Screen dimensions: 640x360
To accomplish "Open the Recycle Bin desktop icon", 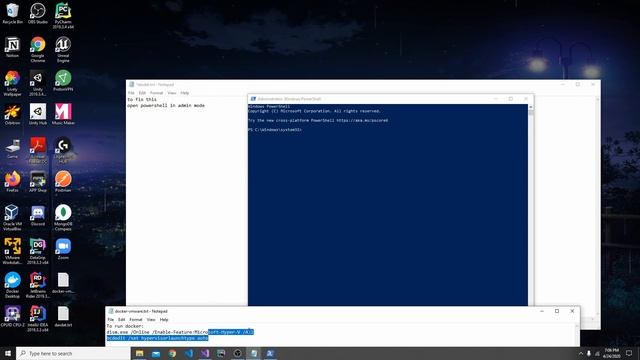I will pos(12,13).
